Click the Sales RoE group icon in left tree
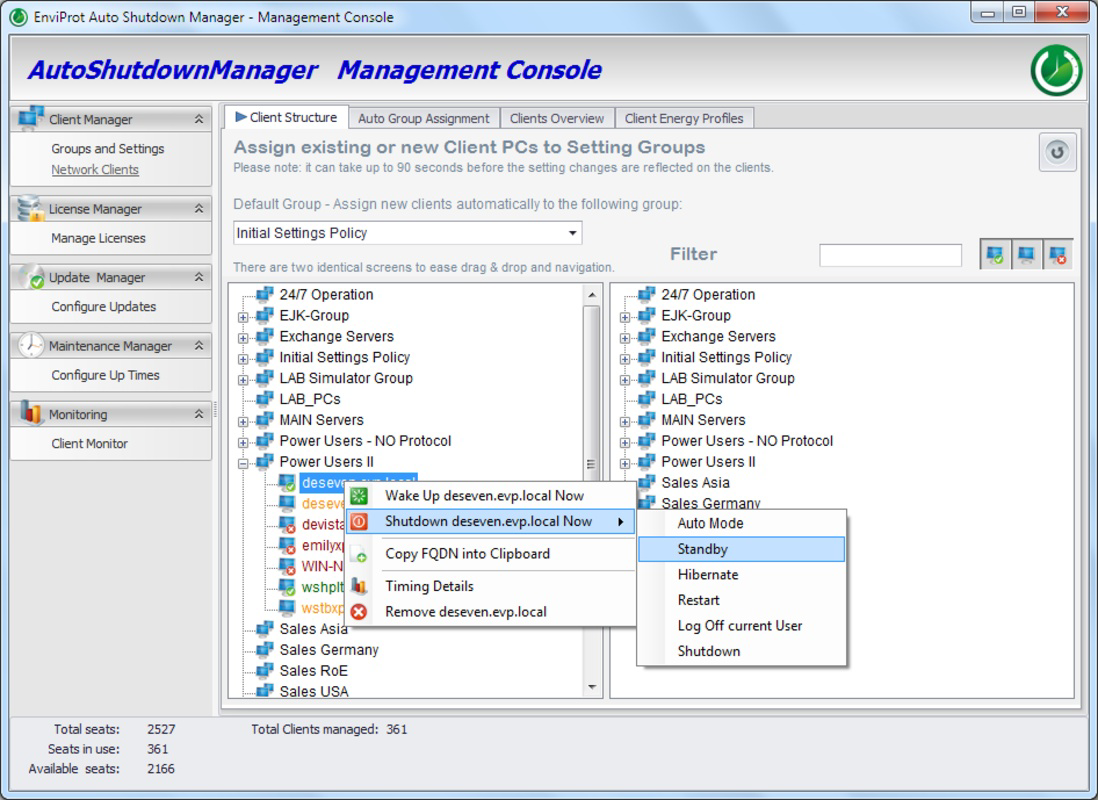 tap(265, 670)
